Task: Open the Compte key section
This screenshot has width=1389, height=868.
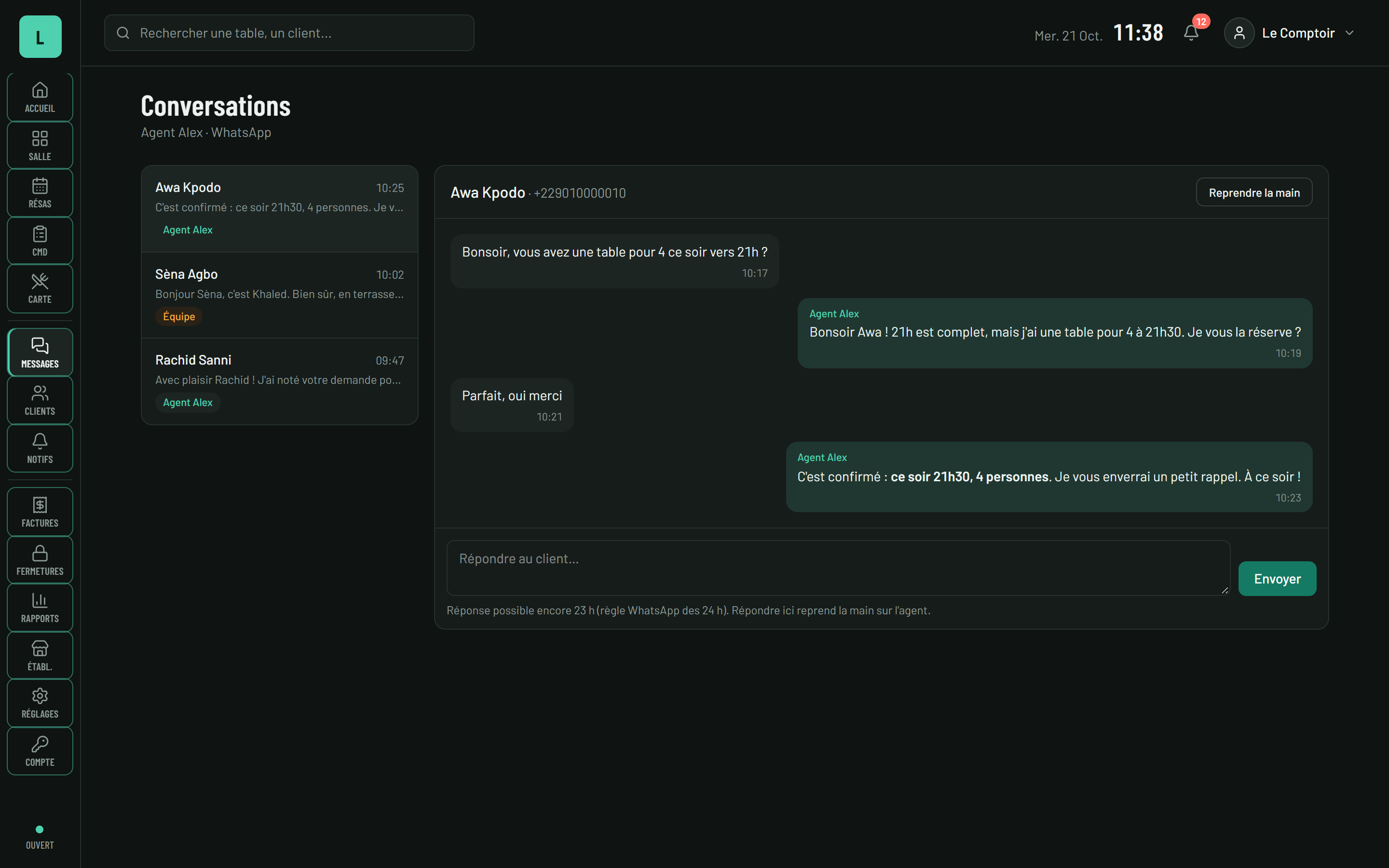Action: [x=40, y=751]
